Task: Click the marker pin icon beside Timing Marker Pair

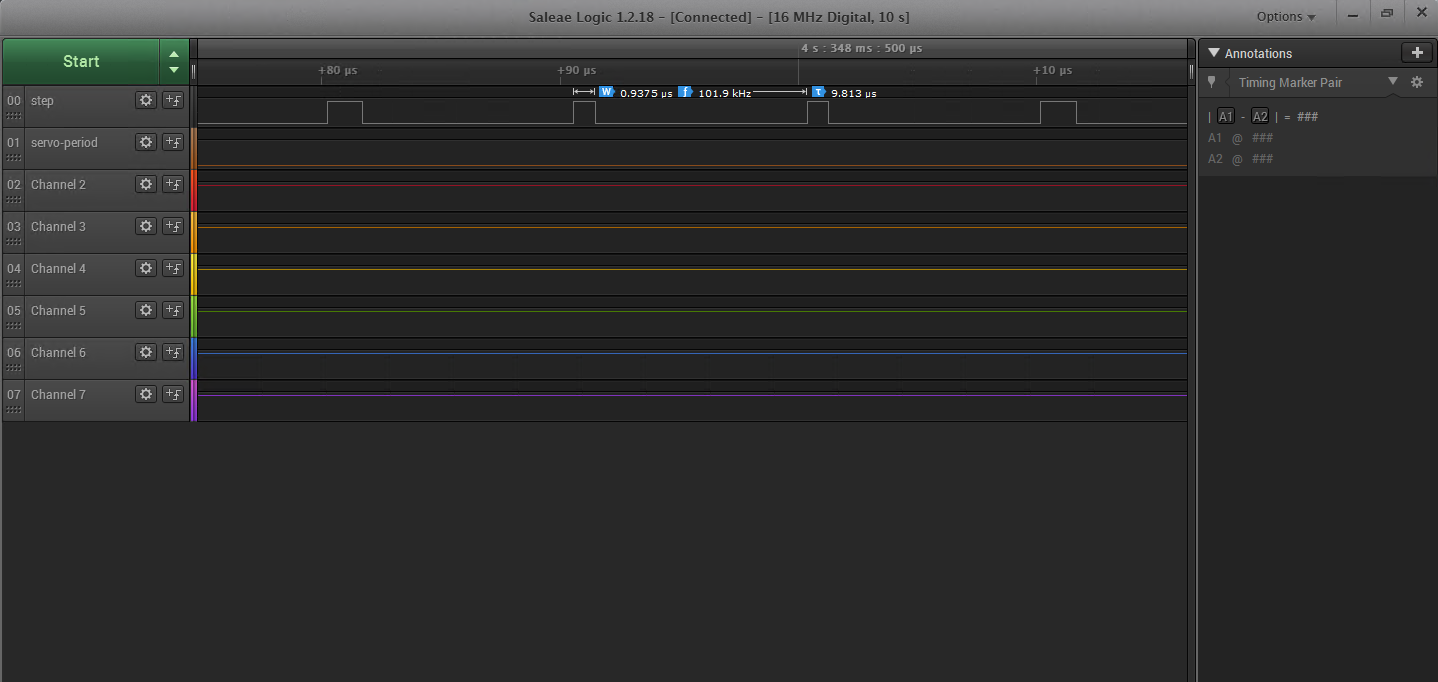Action: (x=1212, y=82)
